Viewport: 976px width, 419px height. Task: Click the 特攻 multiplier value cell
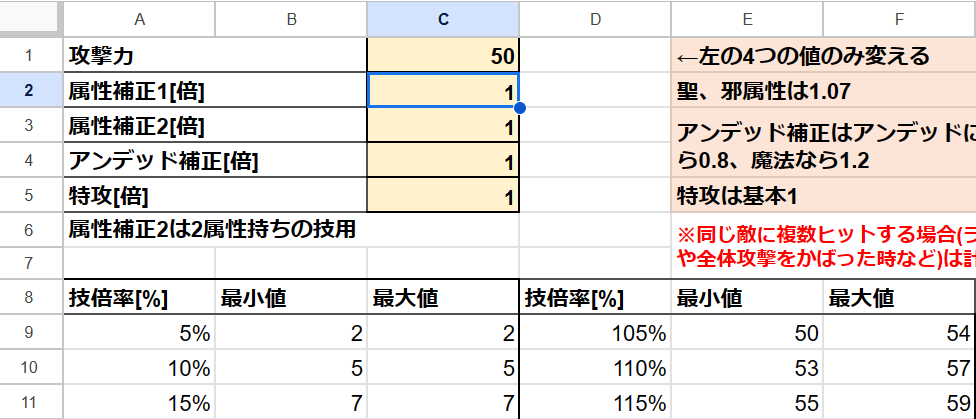pyautogui.click(x=443, y=195)
